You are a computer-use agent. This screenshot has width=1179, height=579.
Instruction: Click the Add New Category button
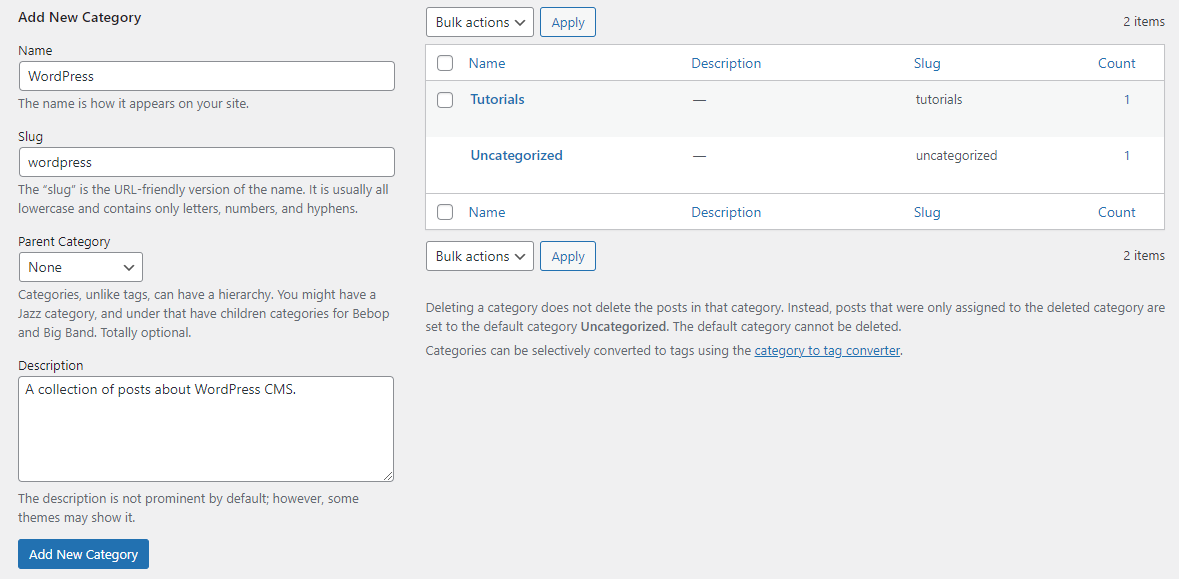click(x=83, y=553)
